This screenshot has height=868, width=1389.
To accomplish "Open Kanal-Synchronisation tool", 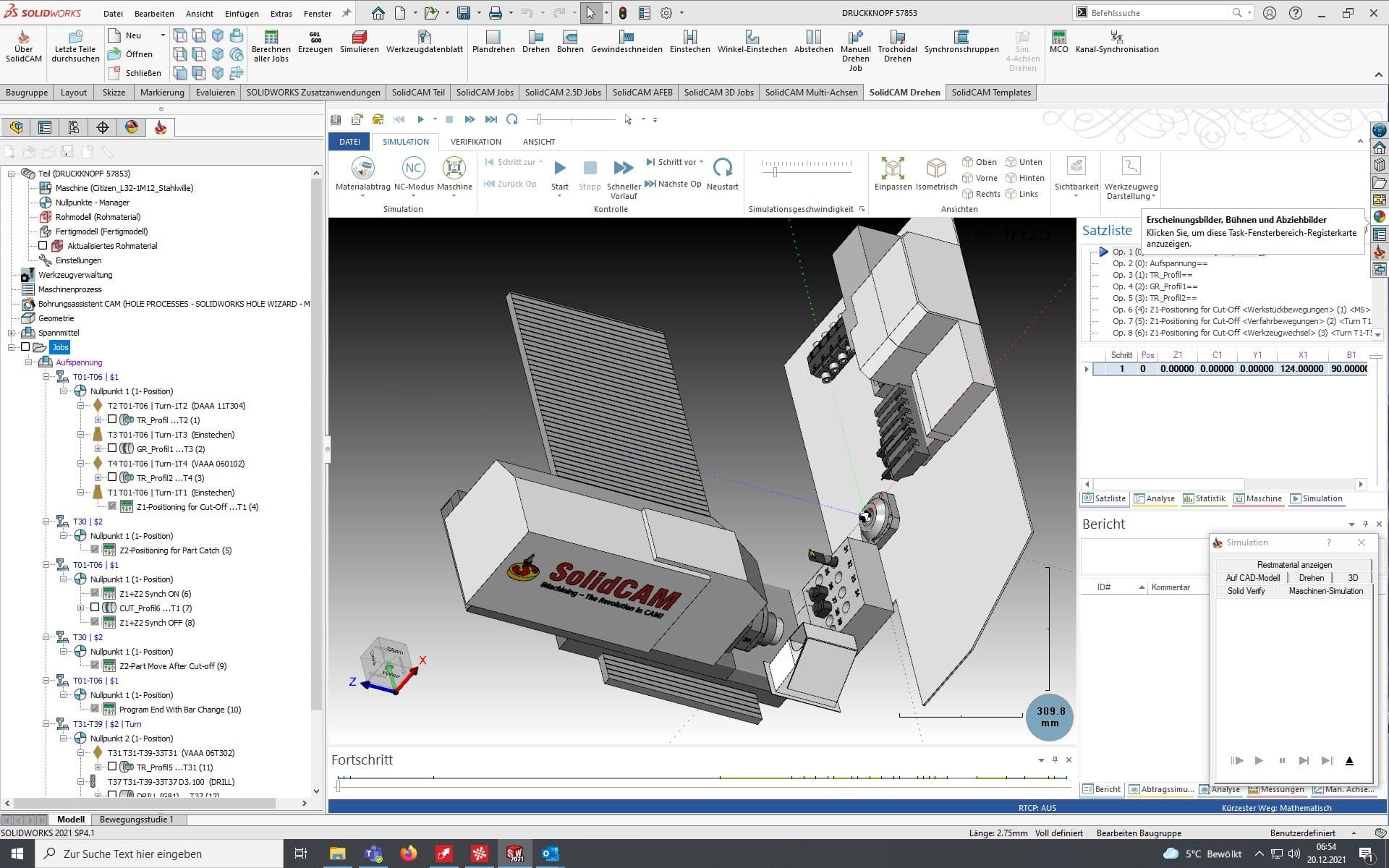I will pos(1117,42).
